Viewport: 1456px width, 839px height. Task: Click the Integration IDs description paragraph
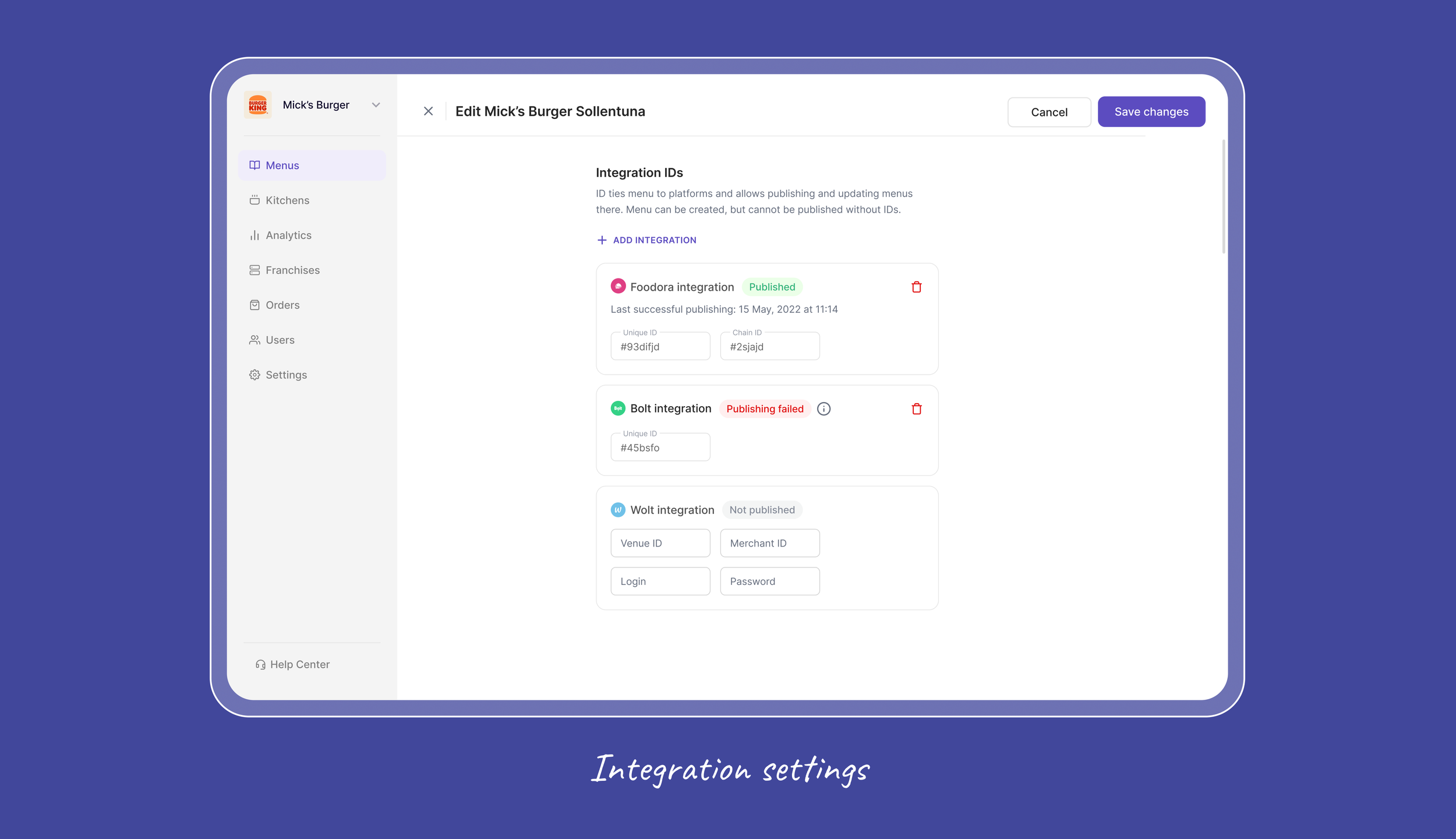754,202
